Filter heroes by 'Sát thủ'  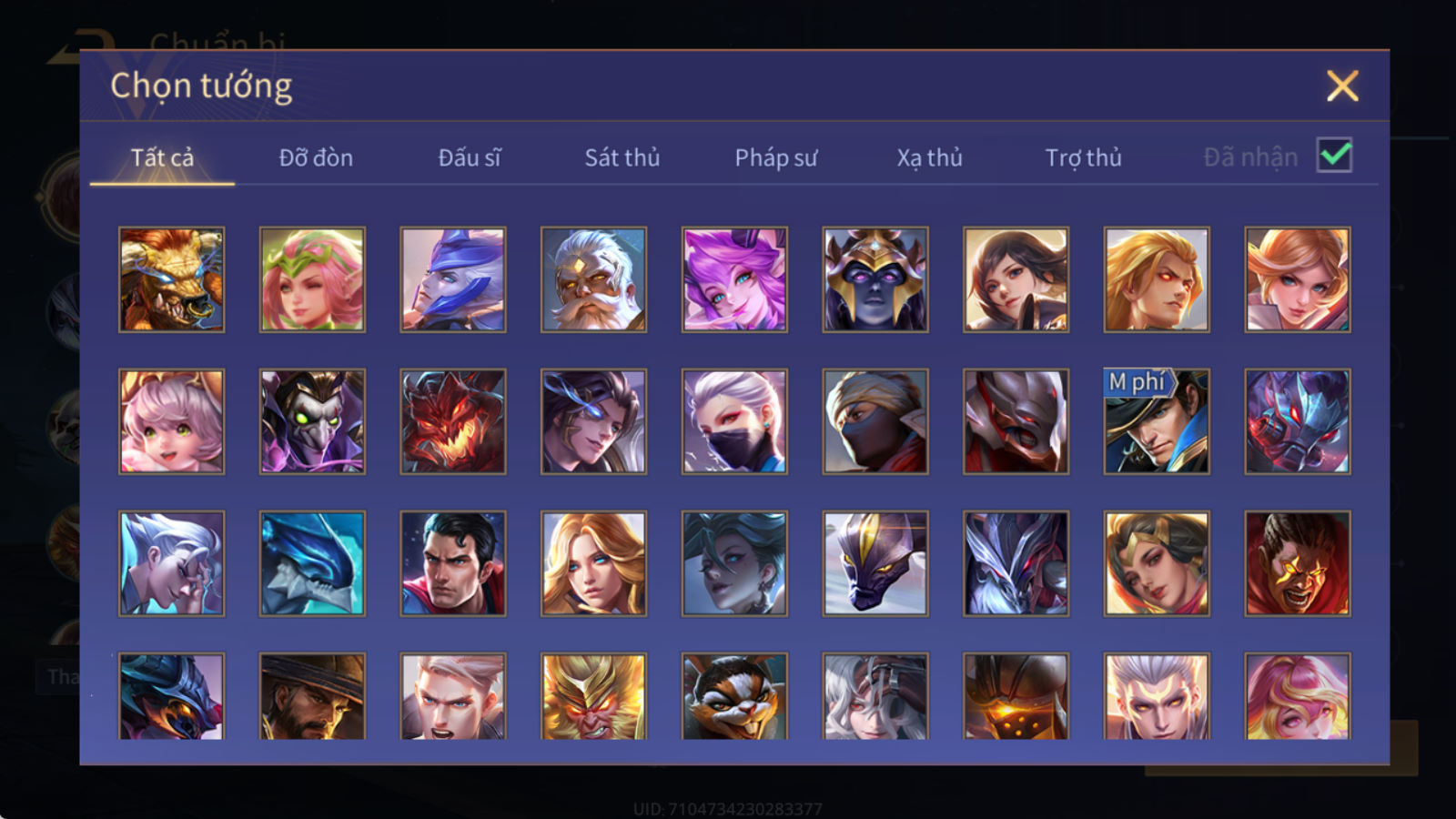pos(622,157)
